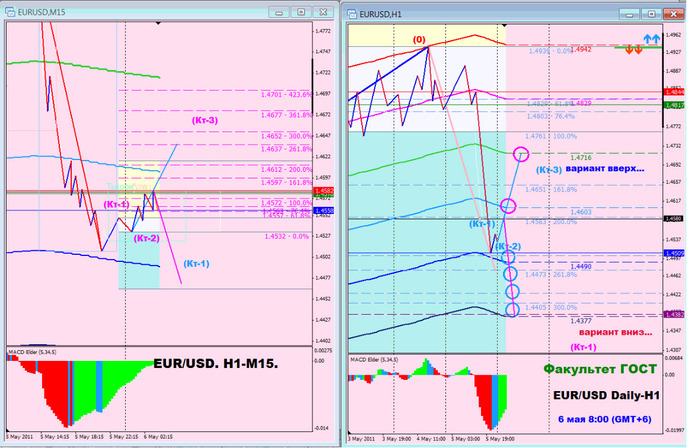Click the '5 May 22:15' time axis label
The height and width of the screenshot is (448, 688).
coord(124,437)
